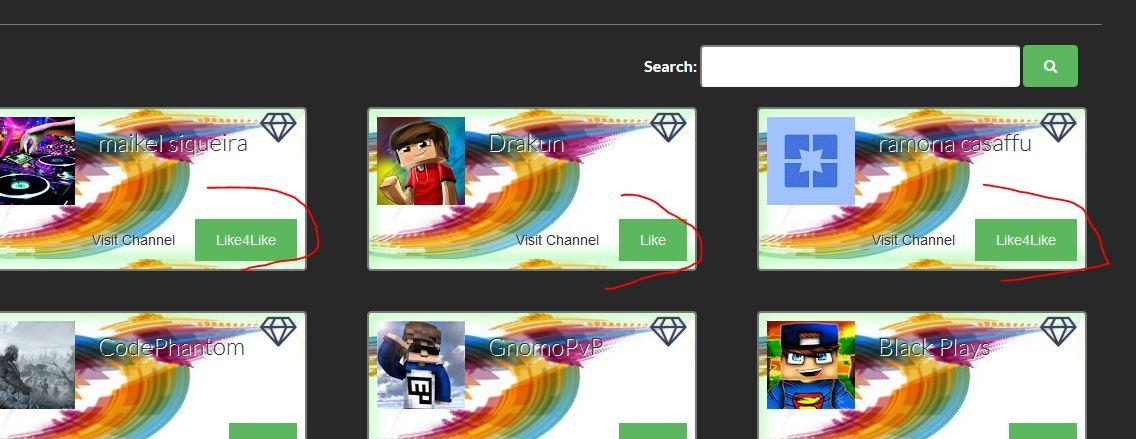Click diamond icon on ramona casaffu card
Screen dimensions: 1136x439
pyautogui.click(x=1058, y=127)
